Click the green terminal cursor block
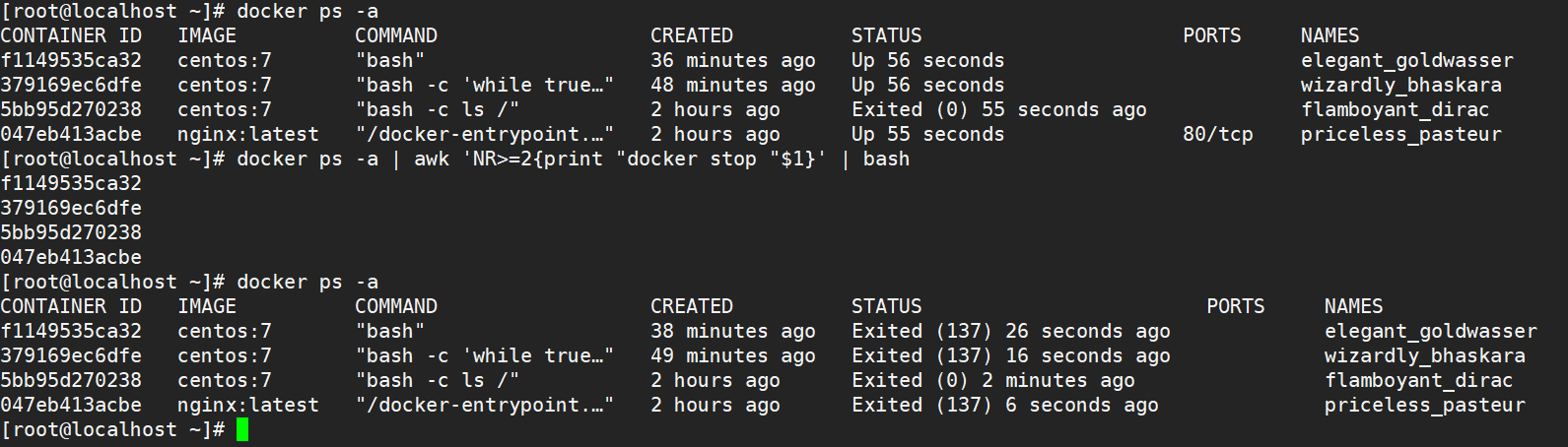Viewport: 1568px width, 447px height. tap(242, 430)
